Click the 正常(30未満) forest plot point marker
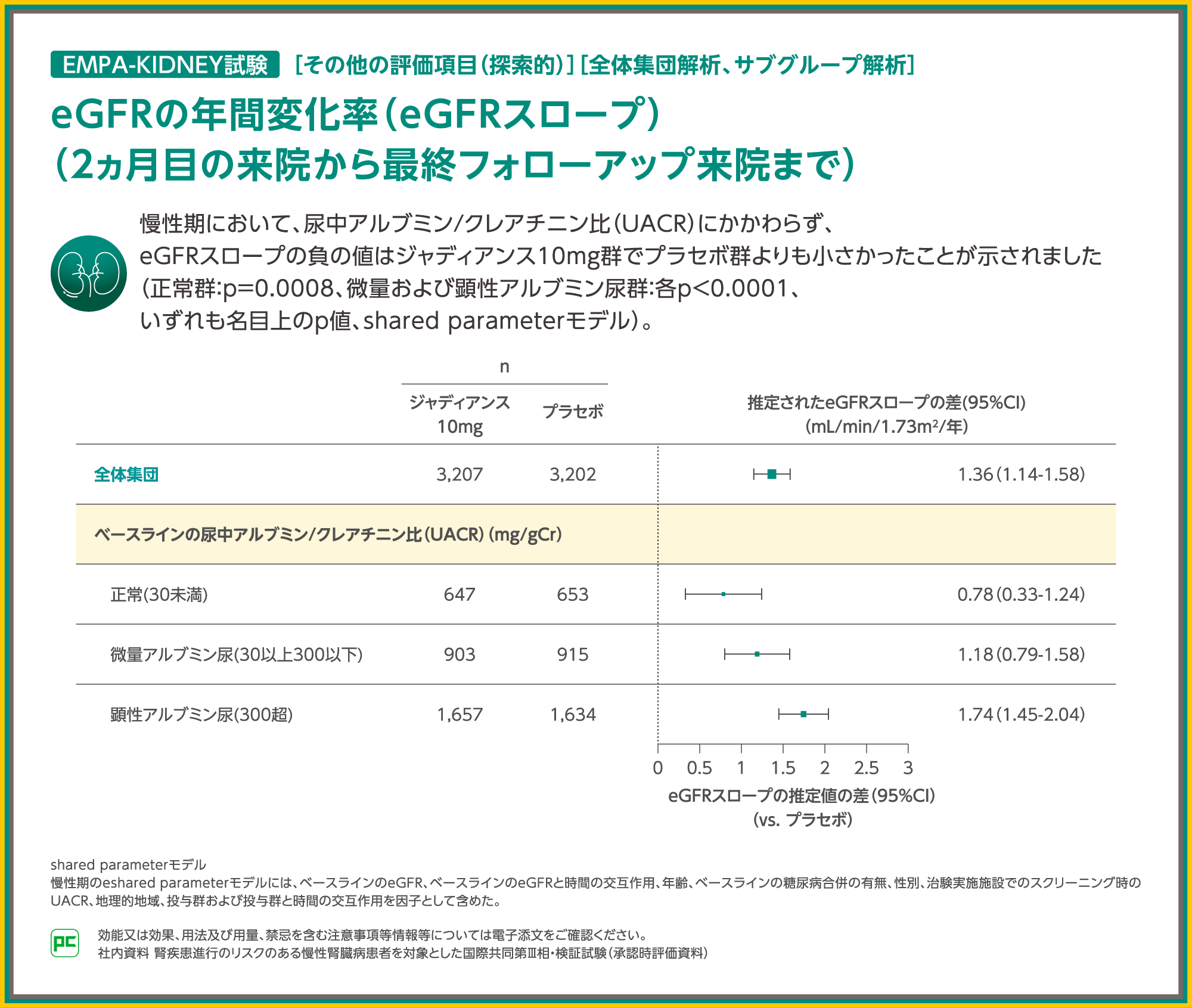 click(x=723, y=594)
